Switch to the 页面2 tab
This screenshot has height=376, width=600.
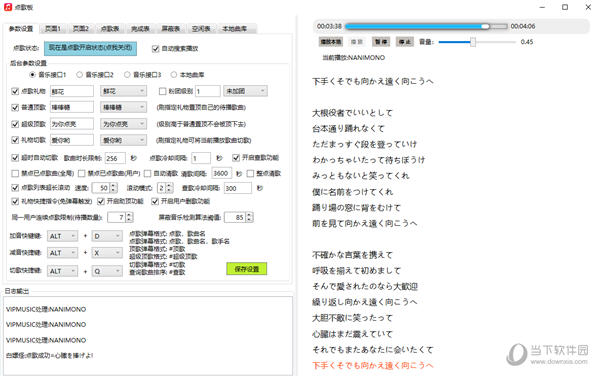(81, 29)
